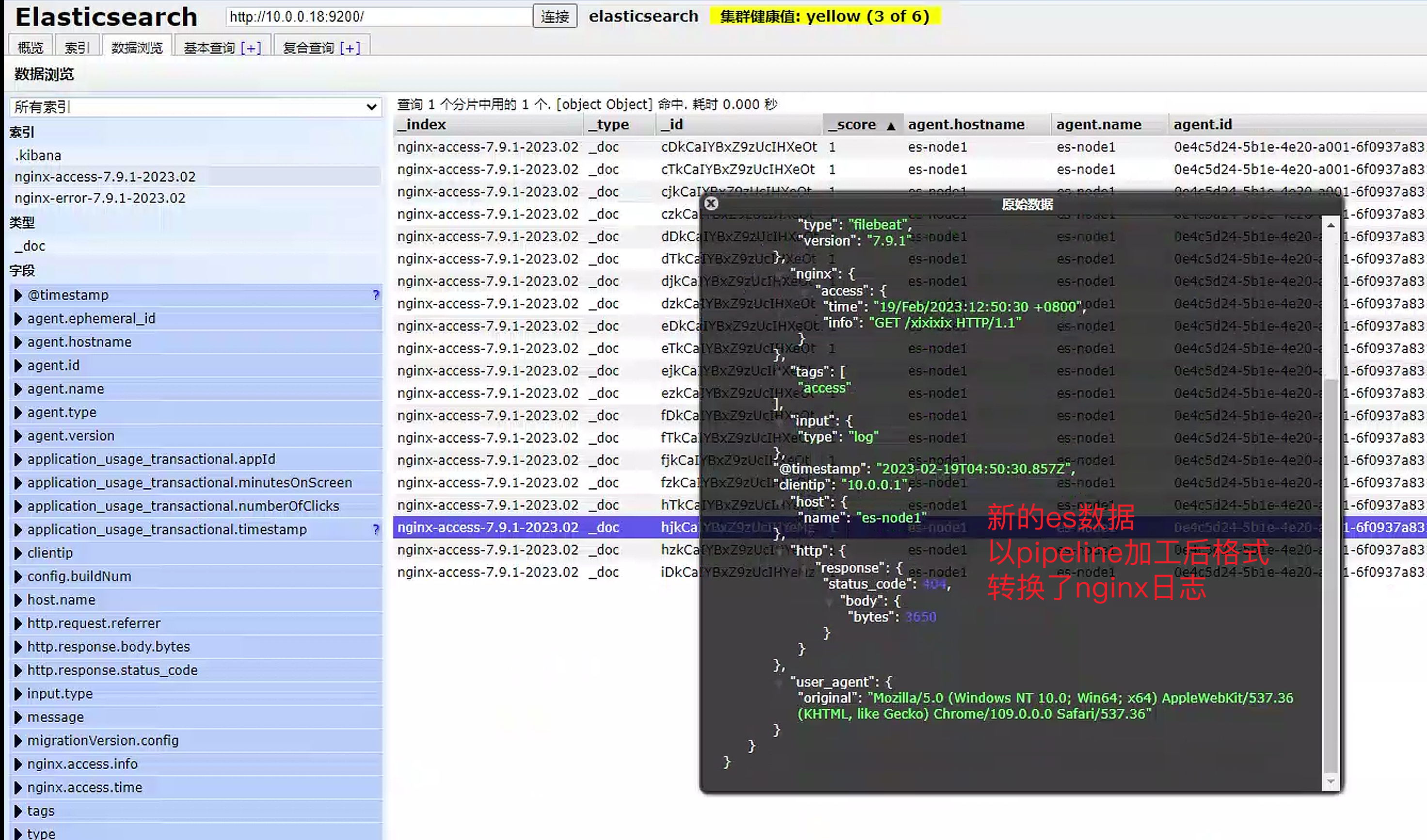The width and height of the screenshot is (1427, 840).
Task: Open the 索引 tab
Action: tap(77, 47)
